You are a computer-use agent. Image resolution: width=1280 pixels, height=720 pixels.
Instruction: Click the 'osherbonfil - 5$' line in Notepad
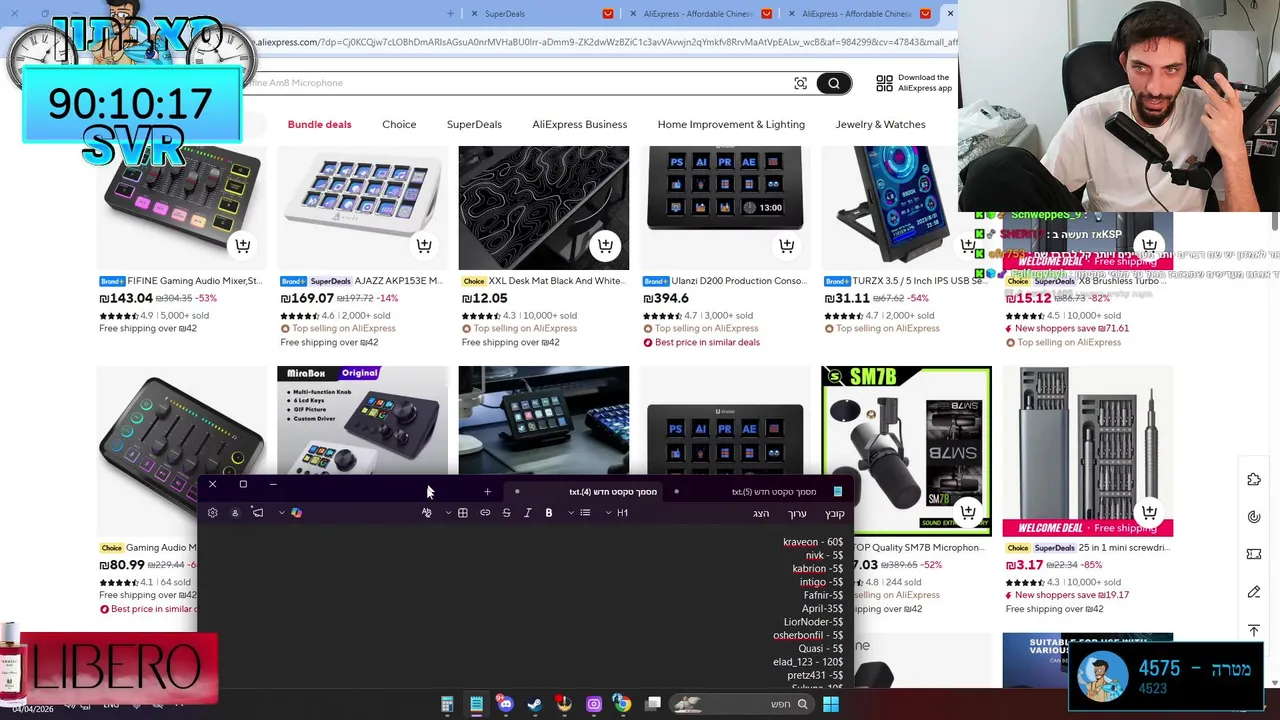pyautogui.click(x=808, y=635)
